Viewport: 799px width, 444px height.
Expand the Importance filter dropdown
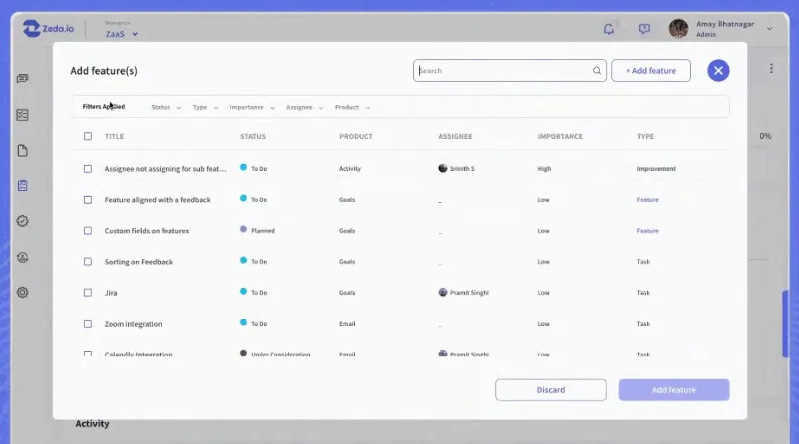pos(252,108)
